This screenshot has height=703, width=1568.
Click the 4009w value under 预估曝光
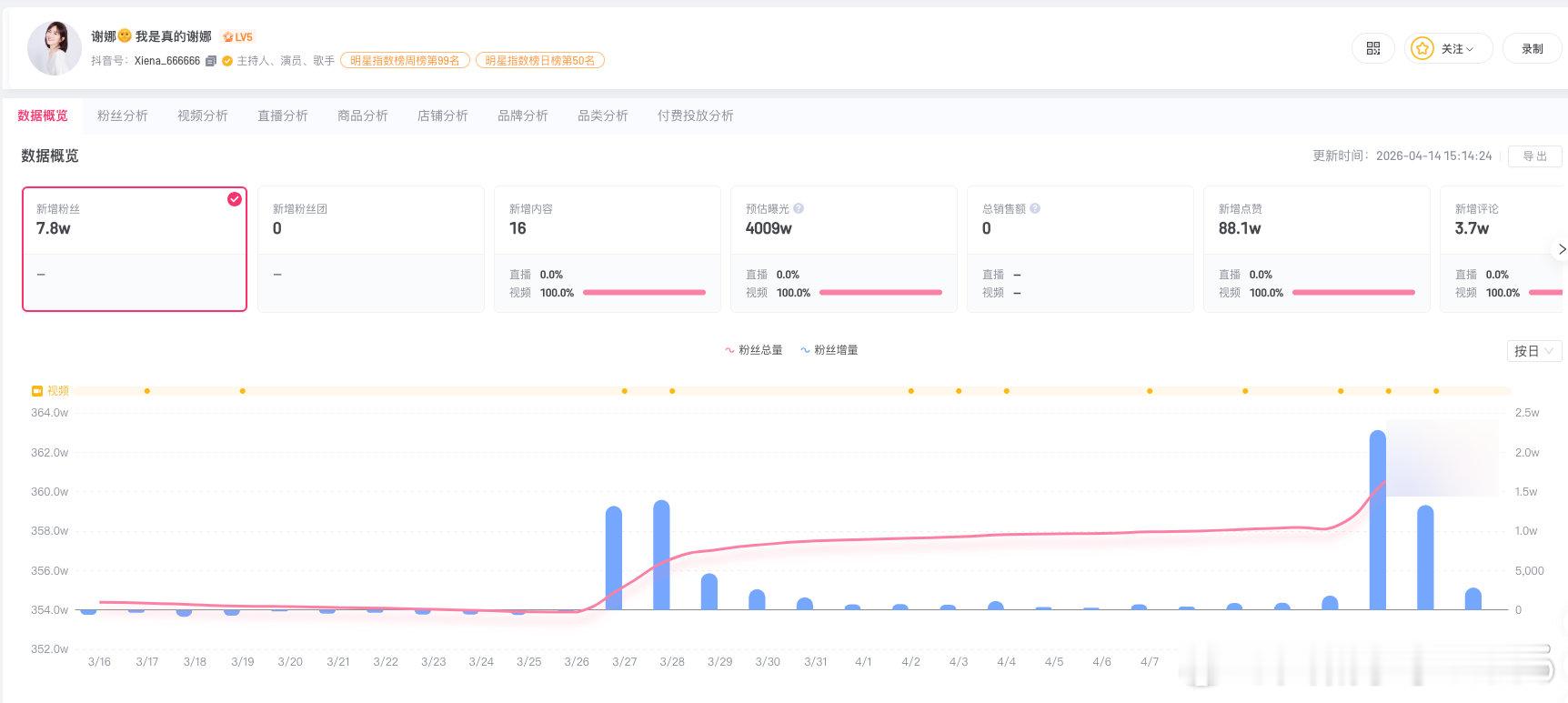tap(769, 228)
